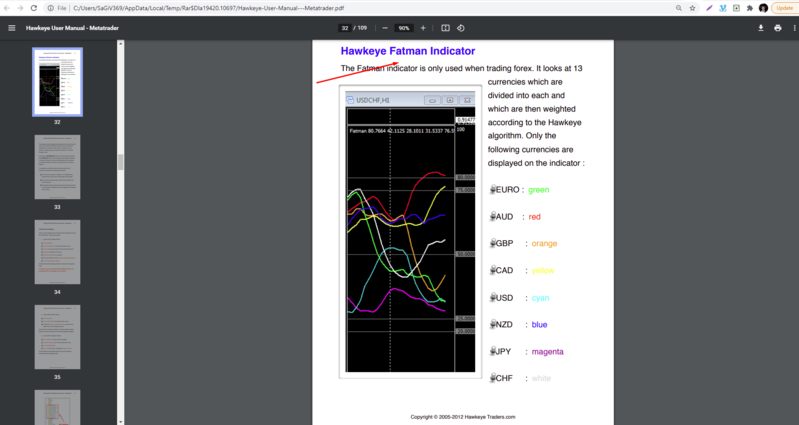Bookmark this page with the star icon
799x425 pixels.
693,8
